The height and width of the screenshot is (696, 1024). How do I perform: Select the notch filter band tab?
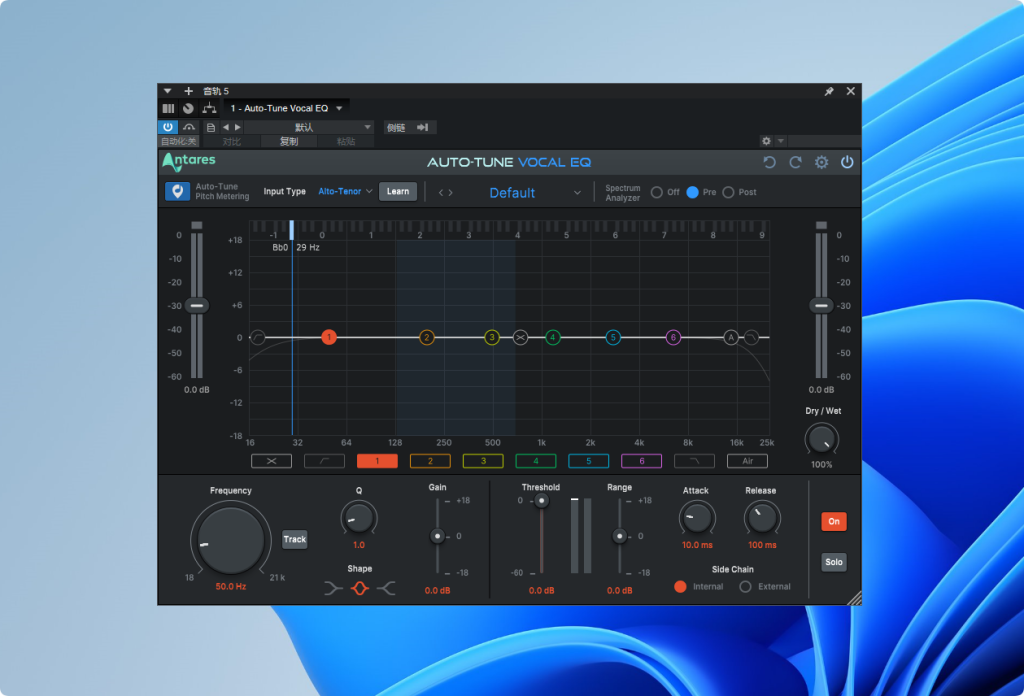(271, 461)
